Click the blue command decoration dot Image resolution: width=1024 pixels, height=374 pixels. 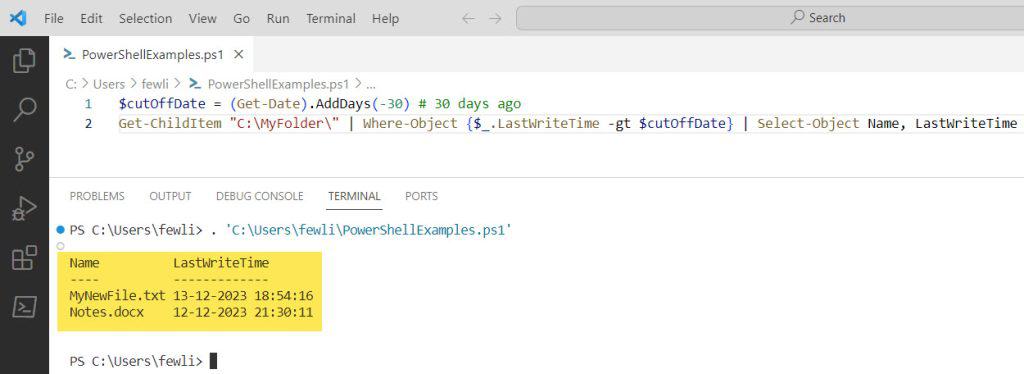pyautogui.click(x=61, y=230)
